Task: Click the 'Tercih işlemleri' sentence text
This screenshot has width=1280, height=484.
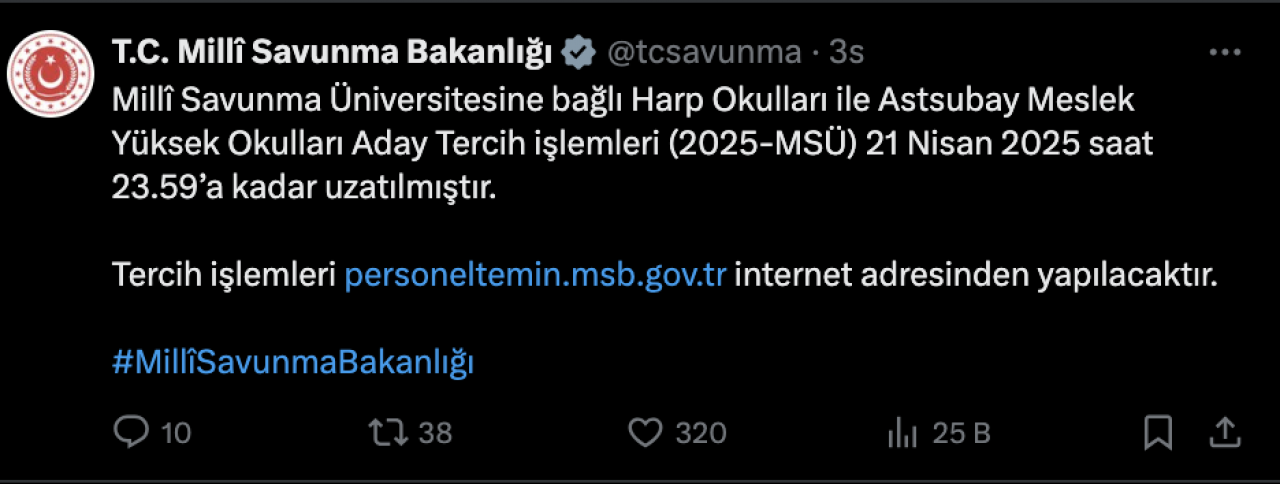Action: point(665,275)
